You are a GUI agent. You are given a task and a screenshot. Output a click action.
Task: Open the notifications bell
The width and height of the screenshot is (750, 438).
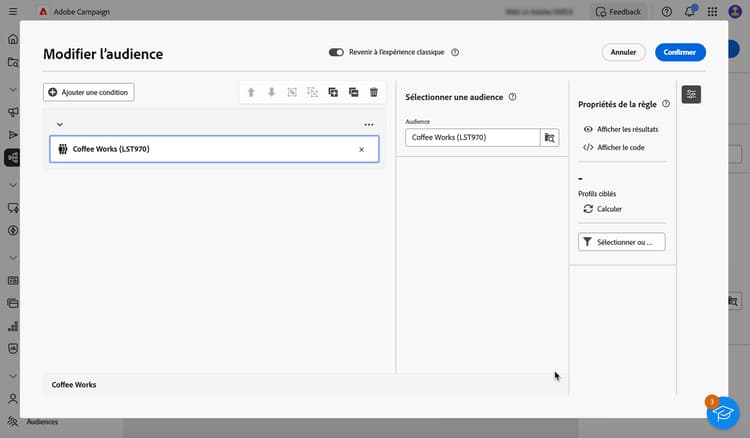pyautogui.click(x=689, y=11)
